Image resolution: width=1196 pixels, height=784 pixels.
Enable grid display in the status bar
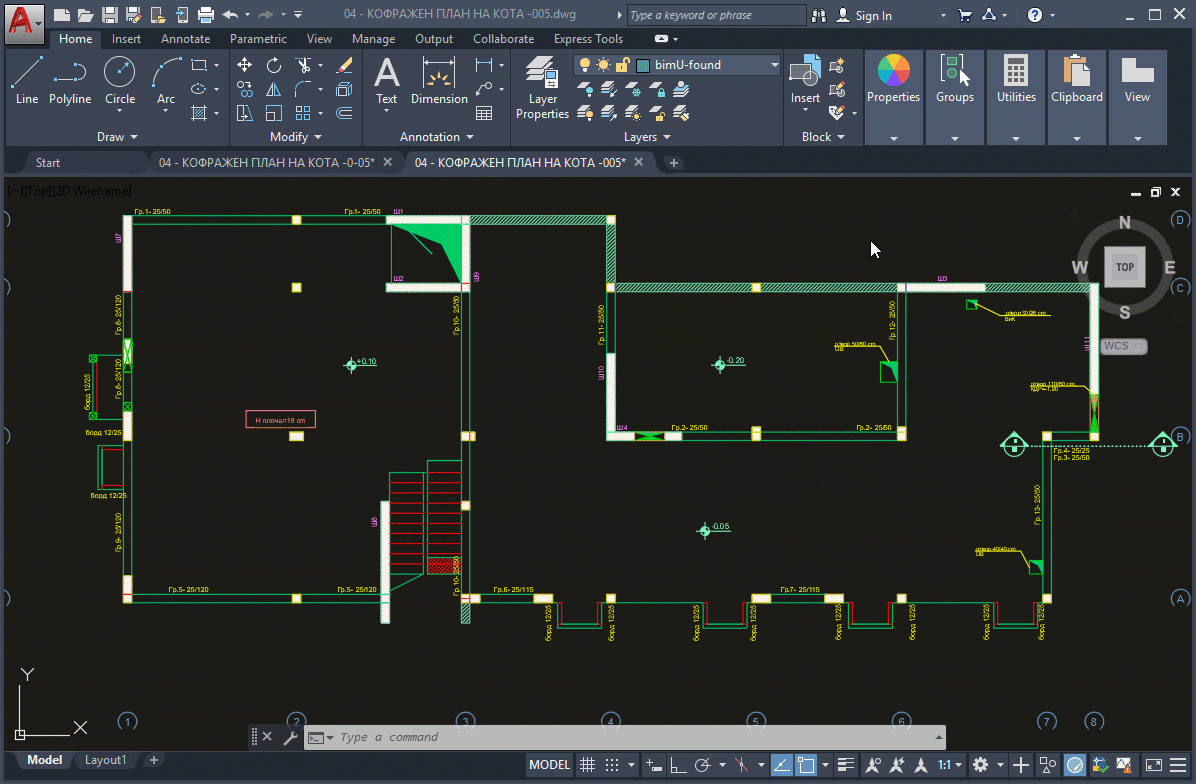point(587,765)
